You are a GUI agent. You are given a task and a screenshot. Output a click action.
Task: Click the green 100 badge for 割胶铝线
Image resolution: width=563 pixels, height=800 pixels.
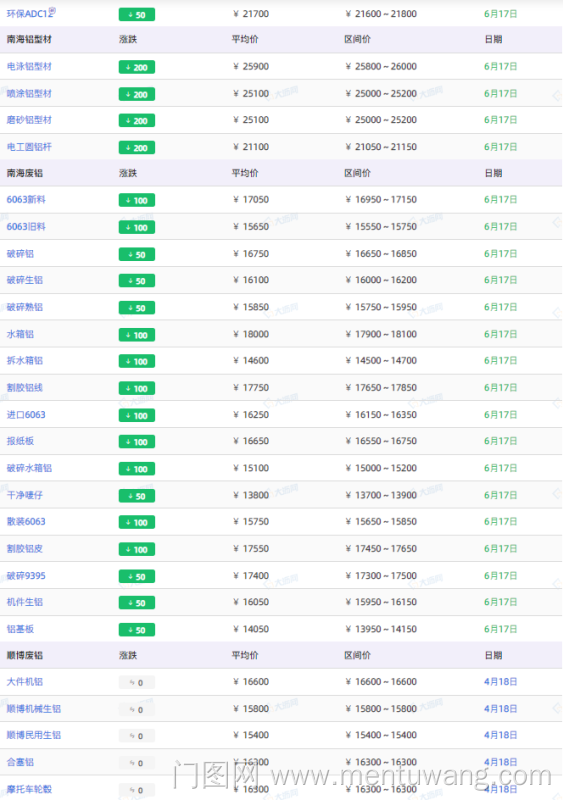coord(137,388)
